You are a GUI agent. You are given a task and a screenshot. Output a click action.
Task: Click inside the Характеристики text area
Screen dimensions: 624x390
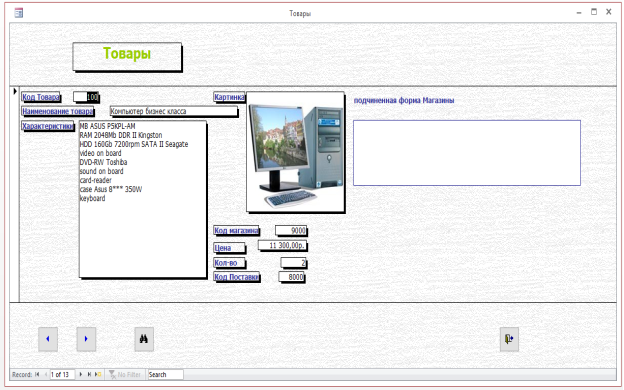tap(143, 199)
